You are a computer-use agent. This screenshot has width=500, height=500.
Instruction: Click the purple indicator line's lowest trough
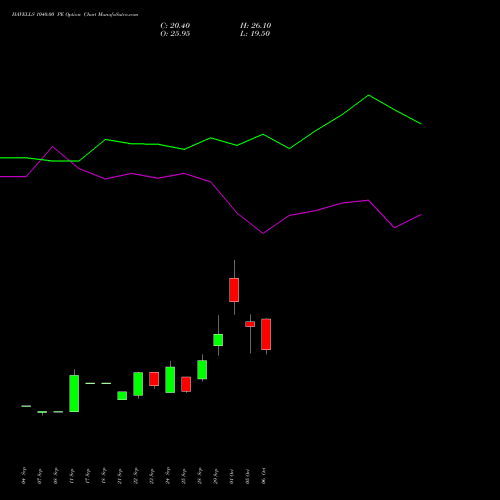click(263, 233)
